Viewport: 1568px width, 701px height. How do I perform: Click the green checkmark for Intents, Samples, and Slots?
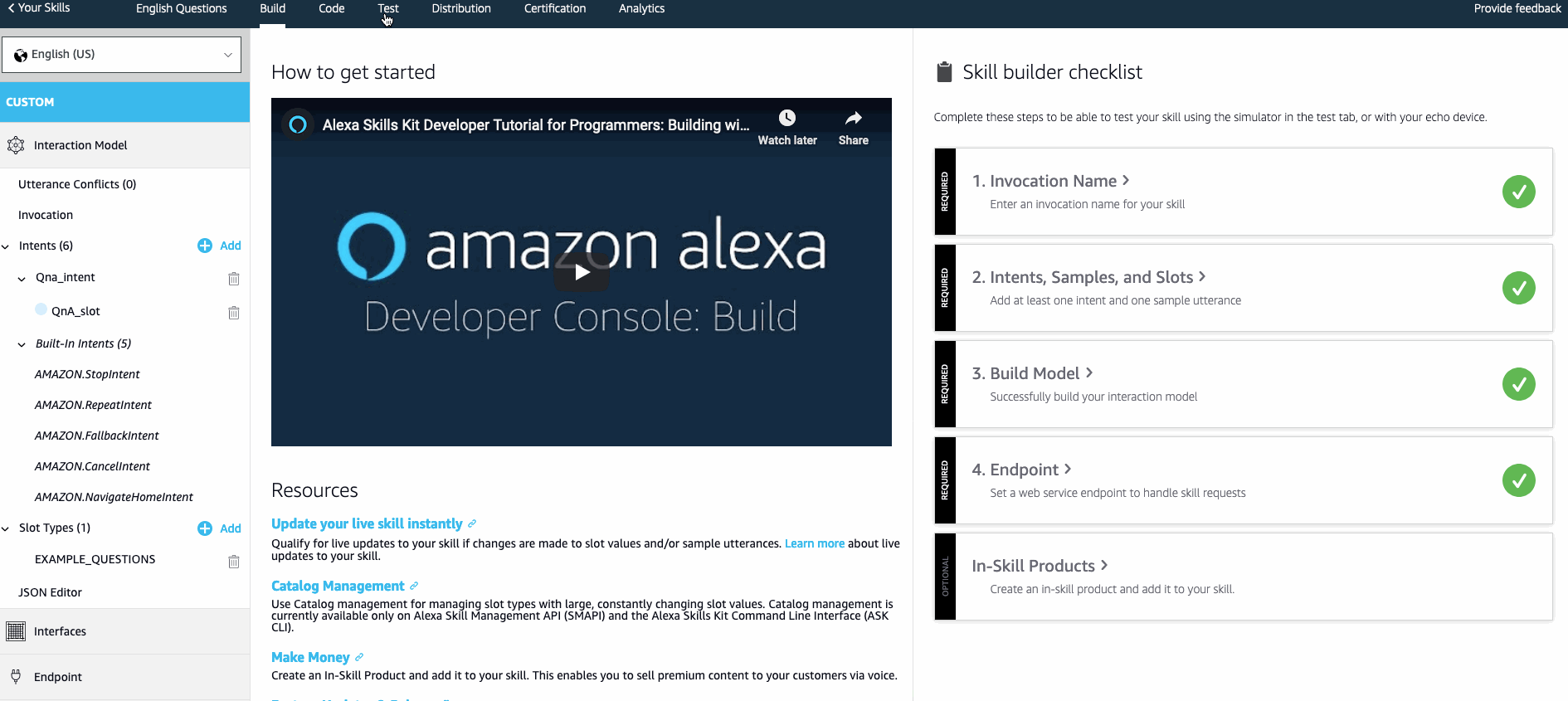(x=1518, y=288)
